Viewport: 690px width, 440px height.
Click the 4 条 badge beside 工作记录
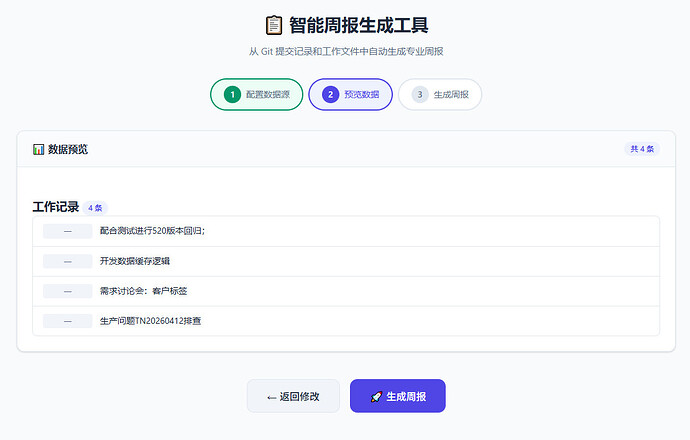point(96,208)
